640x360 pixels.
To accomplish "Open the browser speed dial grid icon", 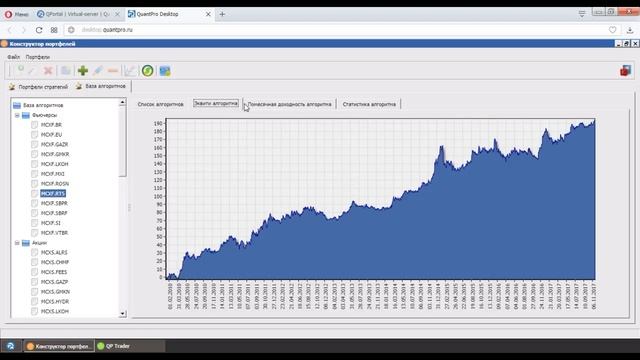I will coord(54,30).
